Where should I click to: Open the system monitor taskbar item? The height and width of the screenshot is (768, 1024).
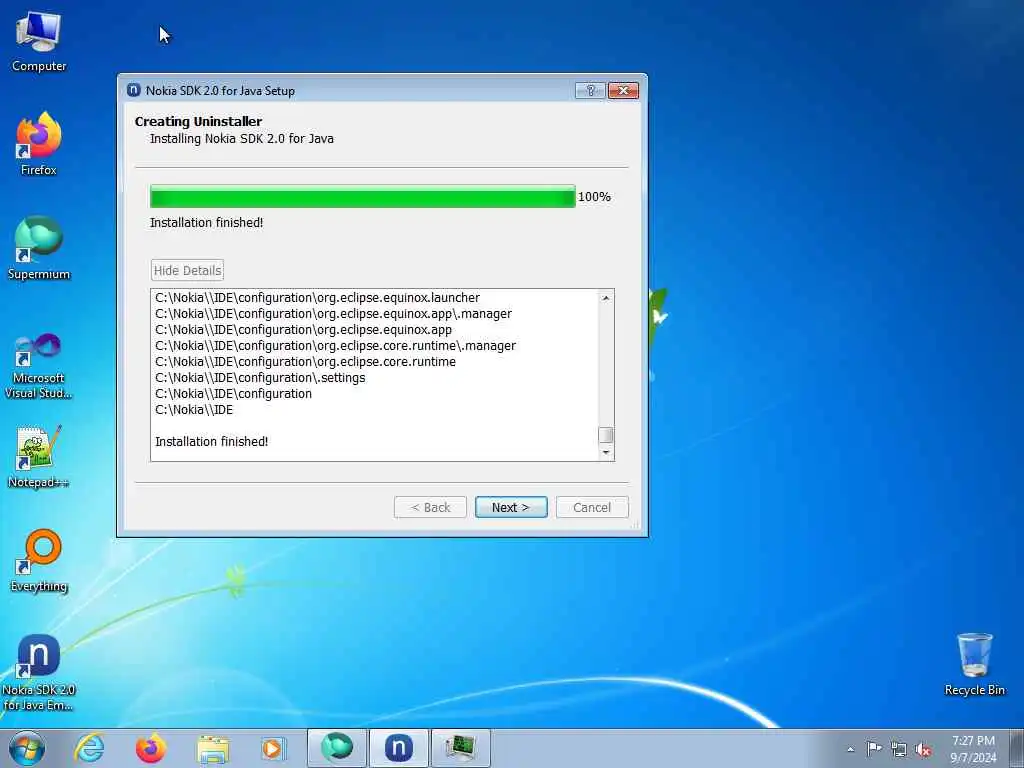460,748
